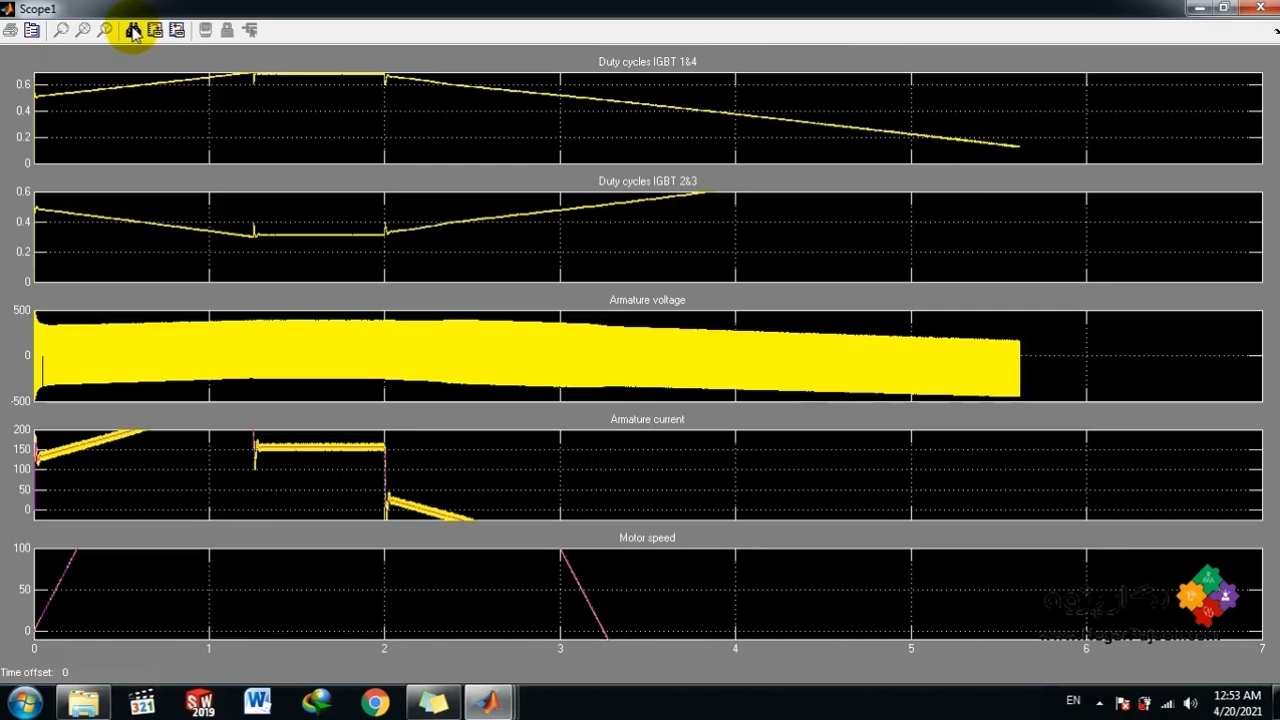This screenshot has width=1280, height=720.
Task: Click the Duty cycles IGBT 1&4 plot
Action: coord(647,118)
